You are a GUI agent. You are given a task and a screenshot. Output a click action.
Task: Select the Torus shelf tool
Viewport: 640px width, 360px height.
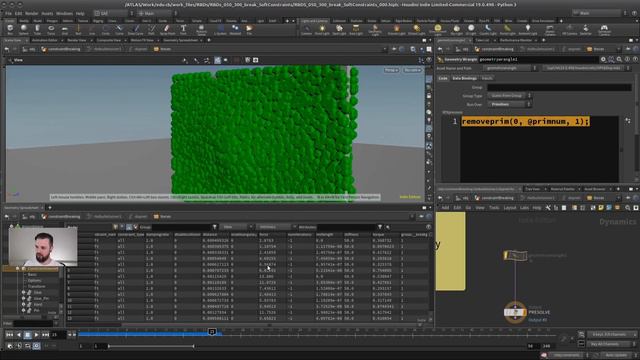click(x=51, y=29)
